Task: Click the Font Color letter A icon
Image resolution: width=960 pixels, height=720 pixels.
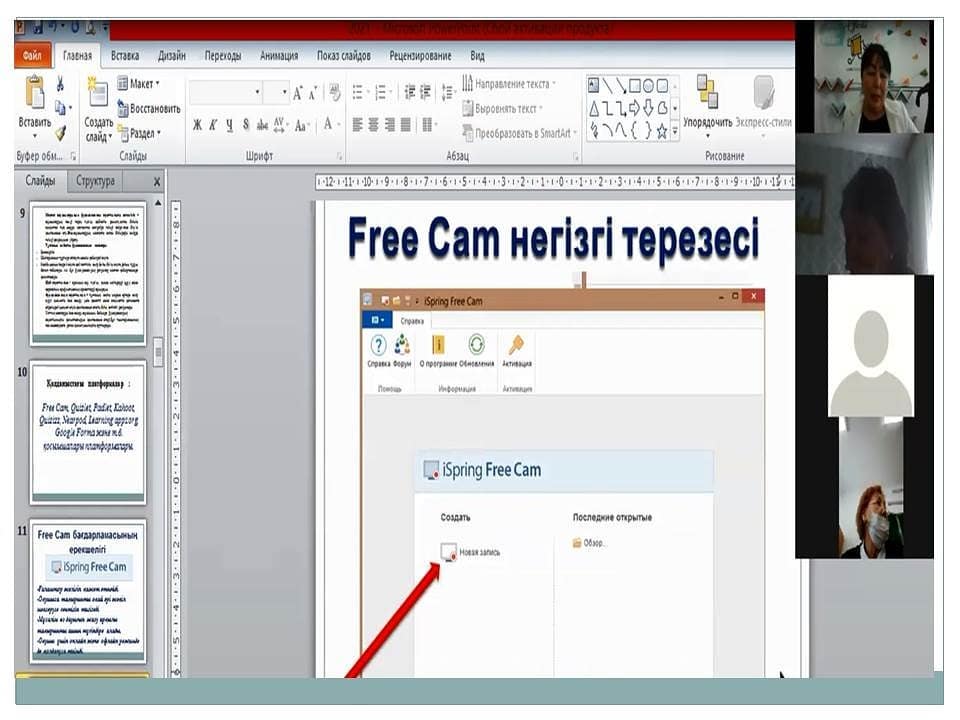Action: 328,125
